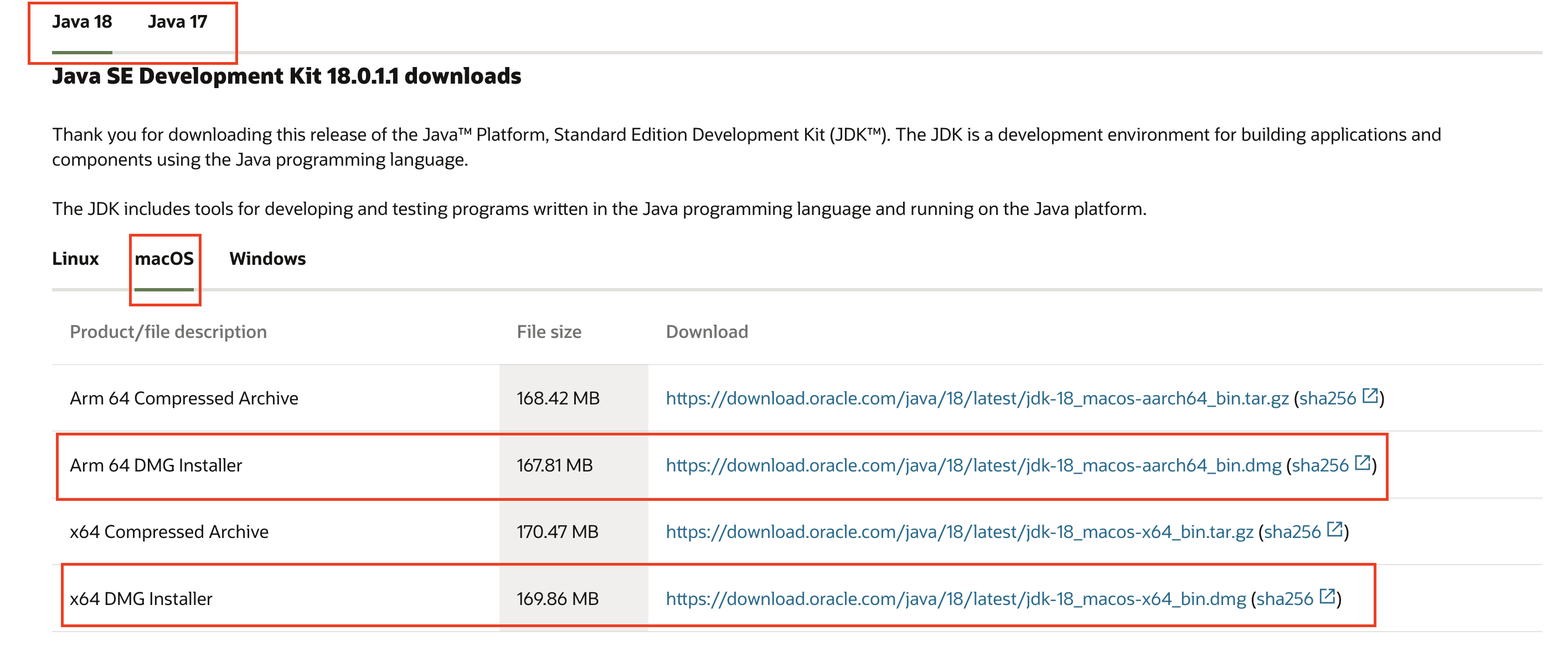Switch to the Java 17 tab
1568x646 pixels.
click(x=177, y=22)
